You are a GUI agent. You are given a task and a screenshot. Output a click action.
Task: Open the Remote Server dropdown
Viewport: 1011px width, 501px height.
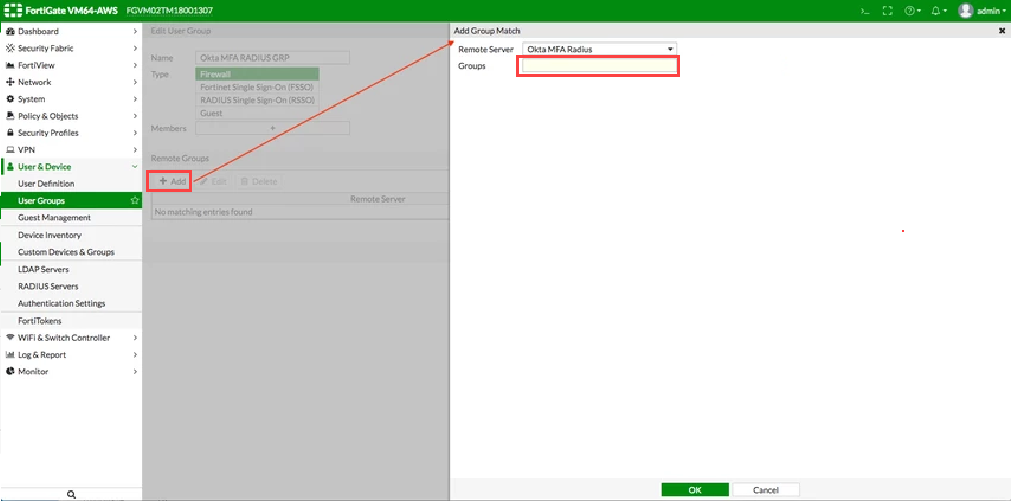click(599, 49)
